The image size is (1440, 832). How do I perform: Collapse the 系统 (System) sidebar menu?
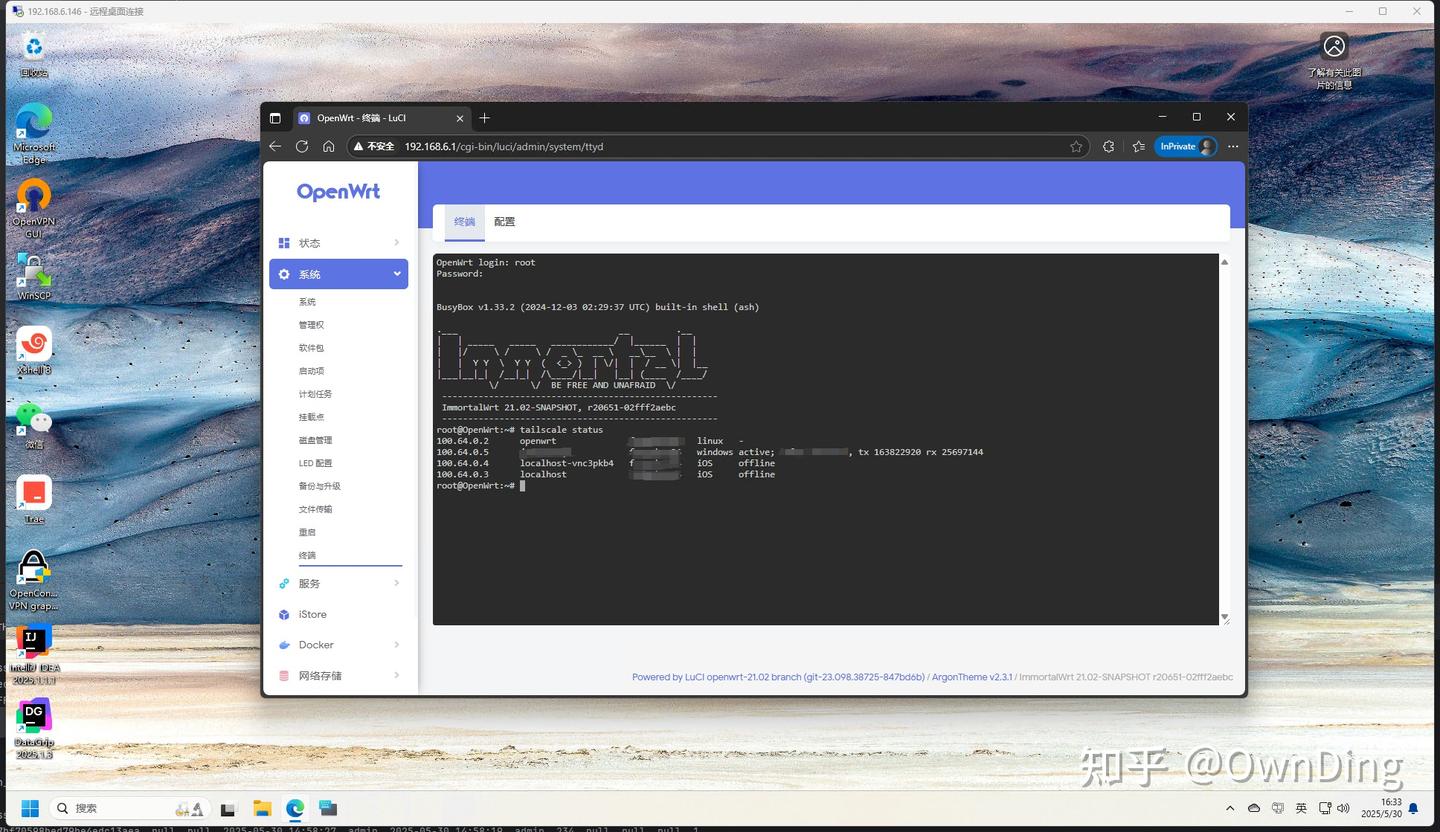coord(338,274)
